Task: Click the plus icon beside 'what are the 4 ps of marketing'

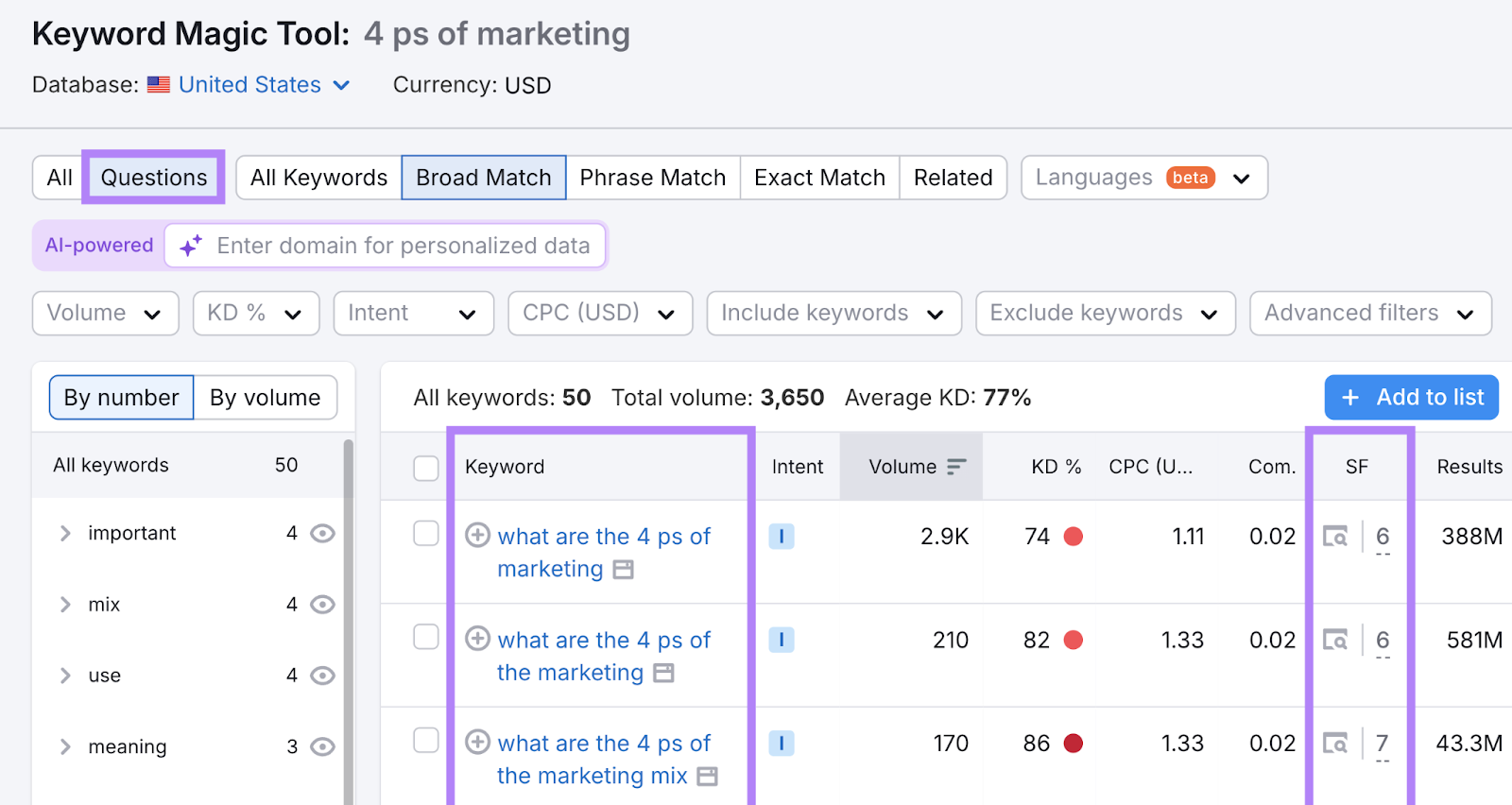Action: (478, 536)
